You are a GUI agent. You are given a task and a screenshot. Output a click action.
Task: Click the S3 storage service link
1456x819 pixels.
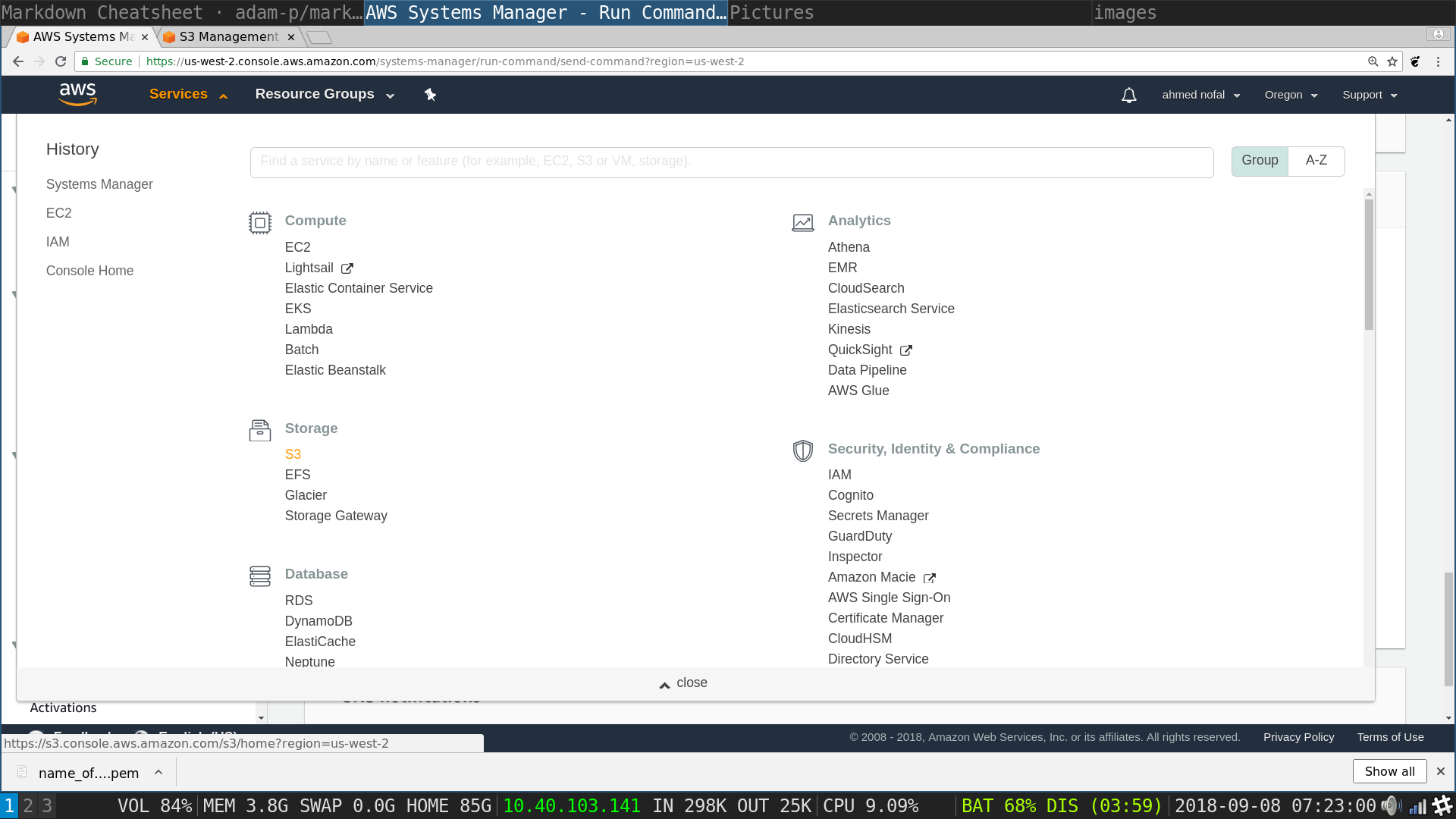click(x=293, y=454)
